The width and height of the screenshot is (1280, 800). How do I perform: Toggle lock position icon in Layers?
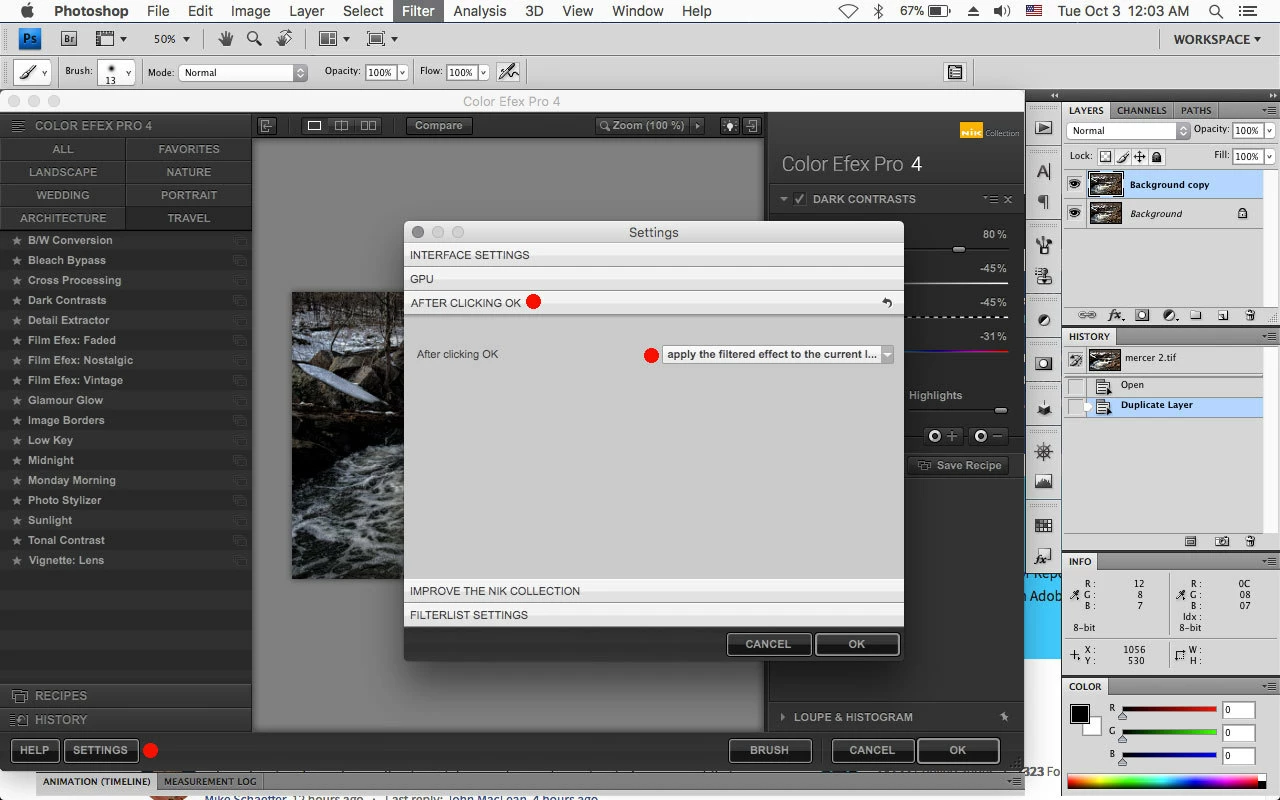(x=1140, y=157)
